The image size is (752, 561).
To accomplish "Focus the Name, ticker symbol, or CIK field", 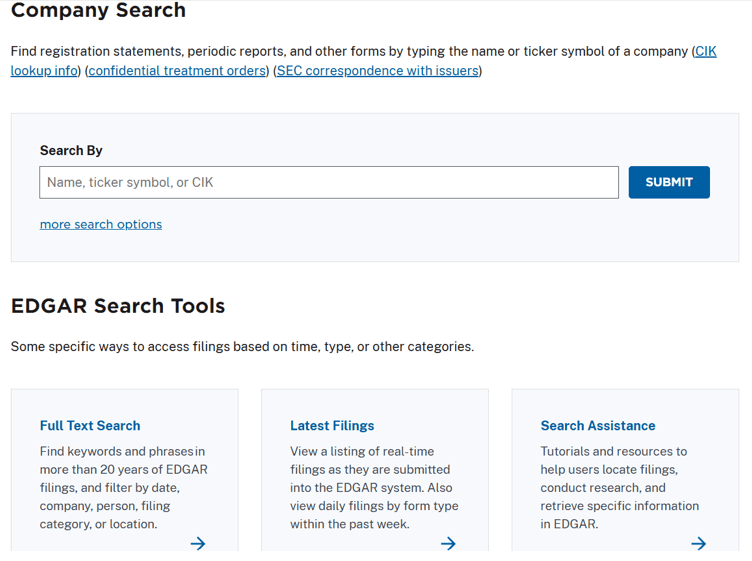I will pos(329,182).
